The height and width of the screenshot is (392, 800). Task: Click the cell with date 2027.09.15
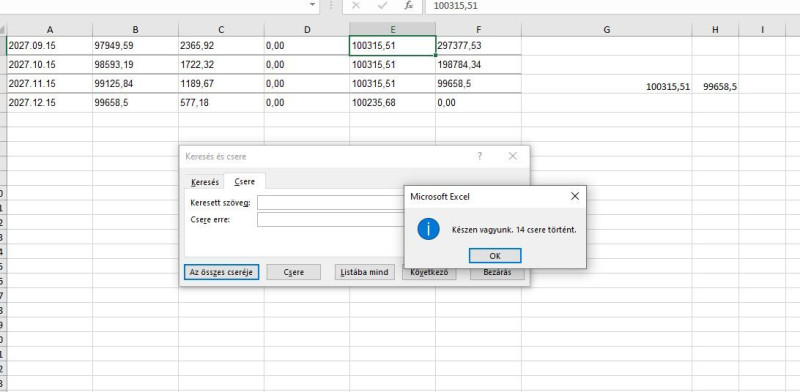50,45
